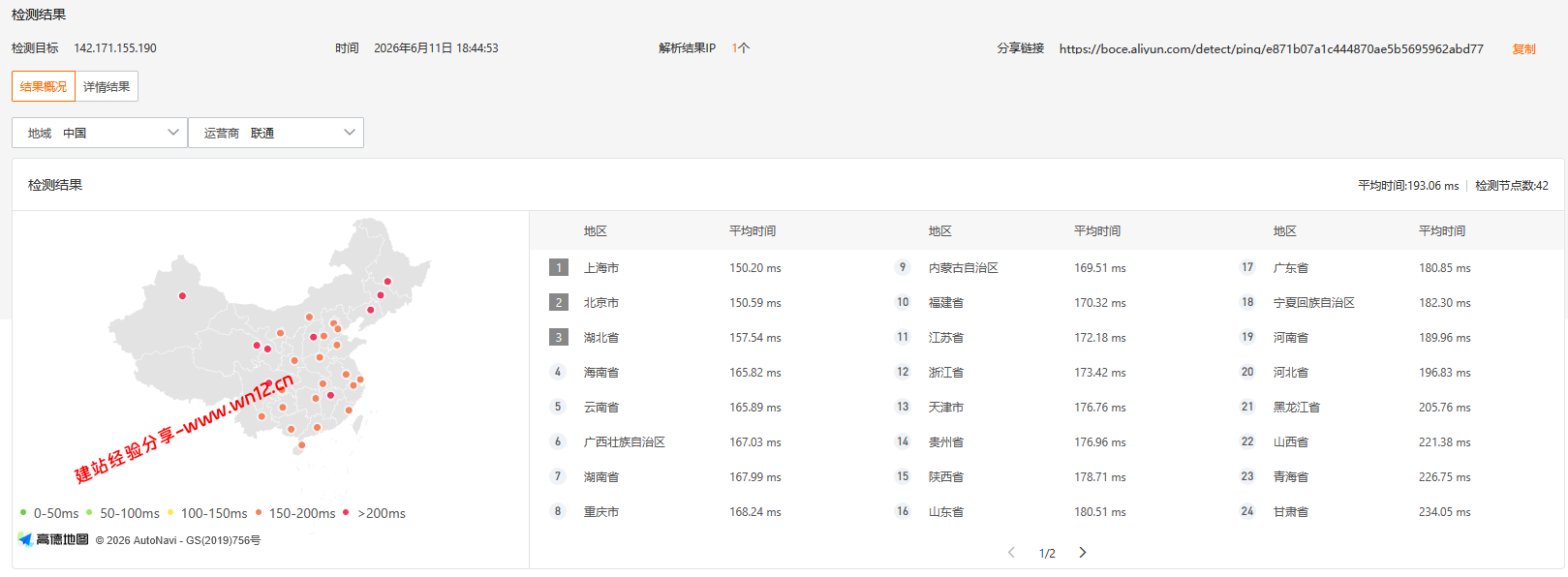Screen dimensions: 1568x577
Task: Select the 重庆市 region cell
Action: [601, 512]
